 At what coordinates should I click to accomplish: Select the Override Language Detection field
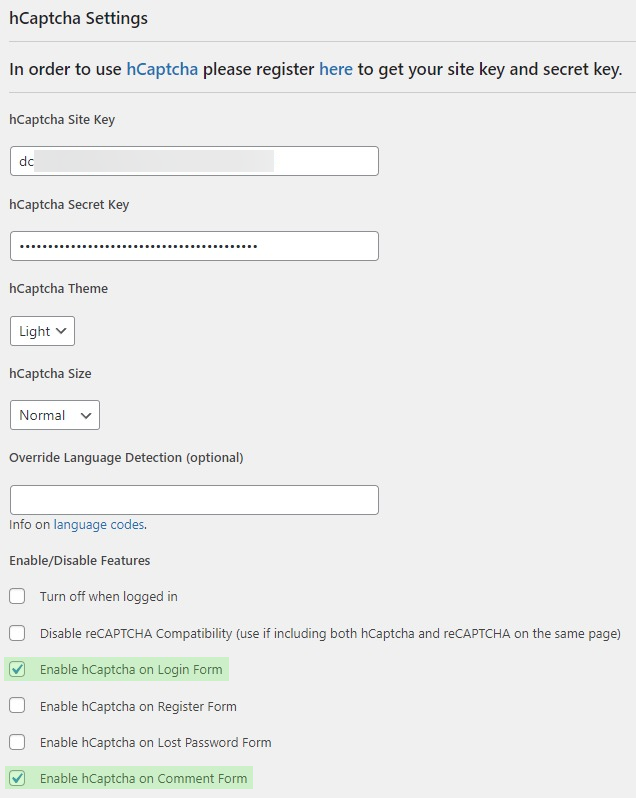[194, 500]
